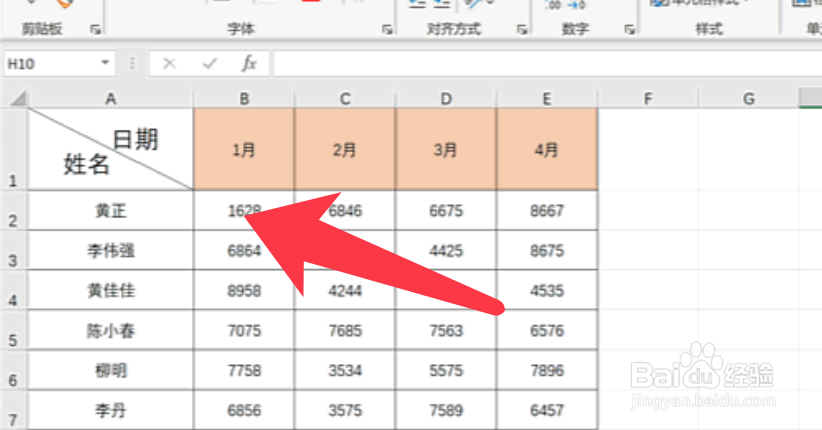The height and width of the screenshot is (430, 822).
Task: Select the cell with value 7075
Action: tap(244, 330)
